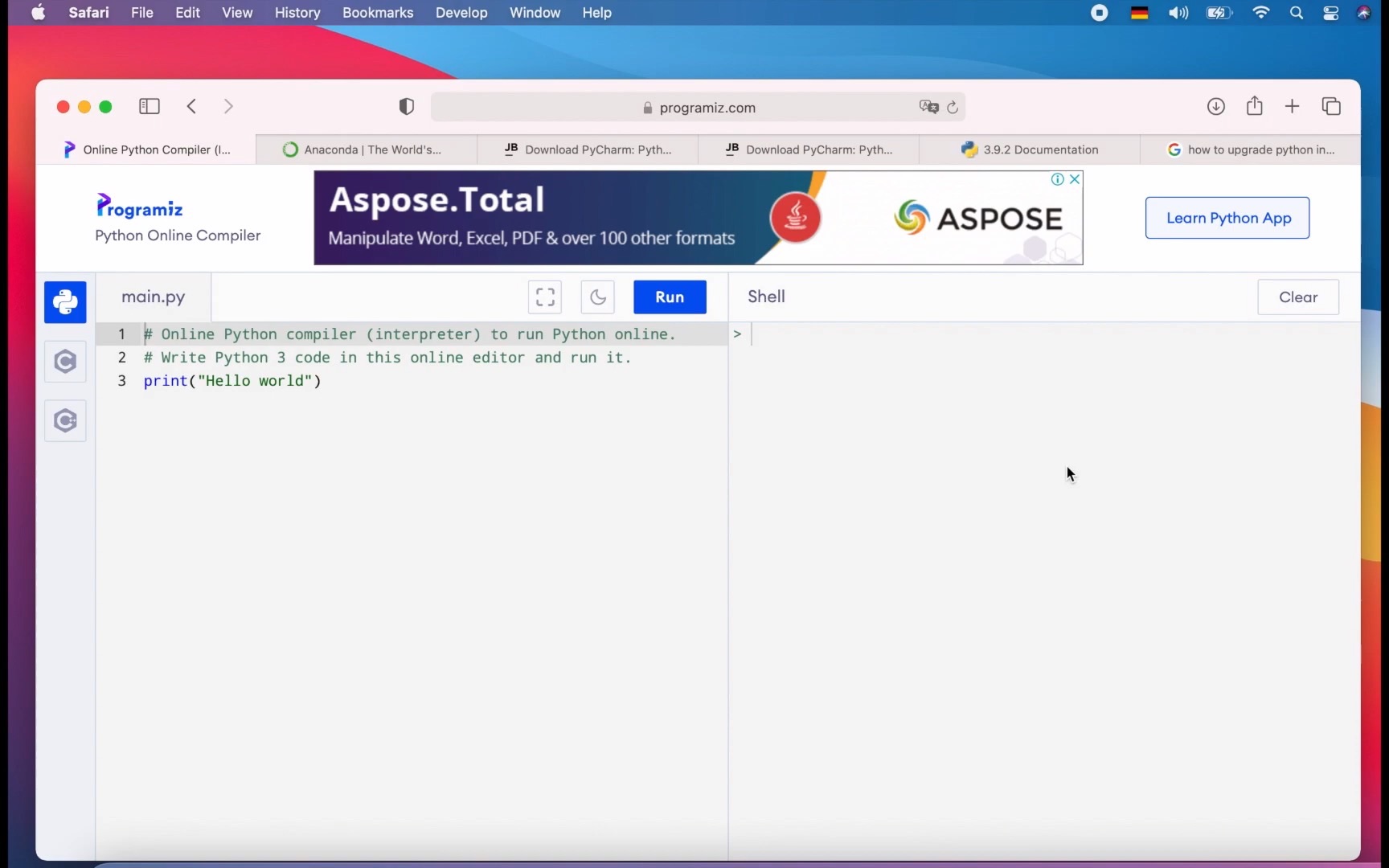Show the tab overview
The width and height of the screenshot is (1389, 868).
click(1331, 106)
